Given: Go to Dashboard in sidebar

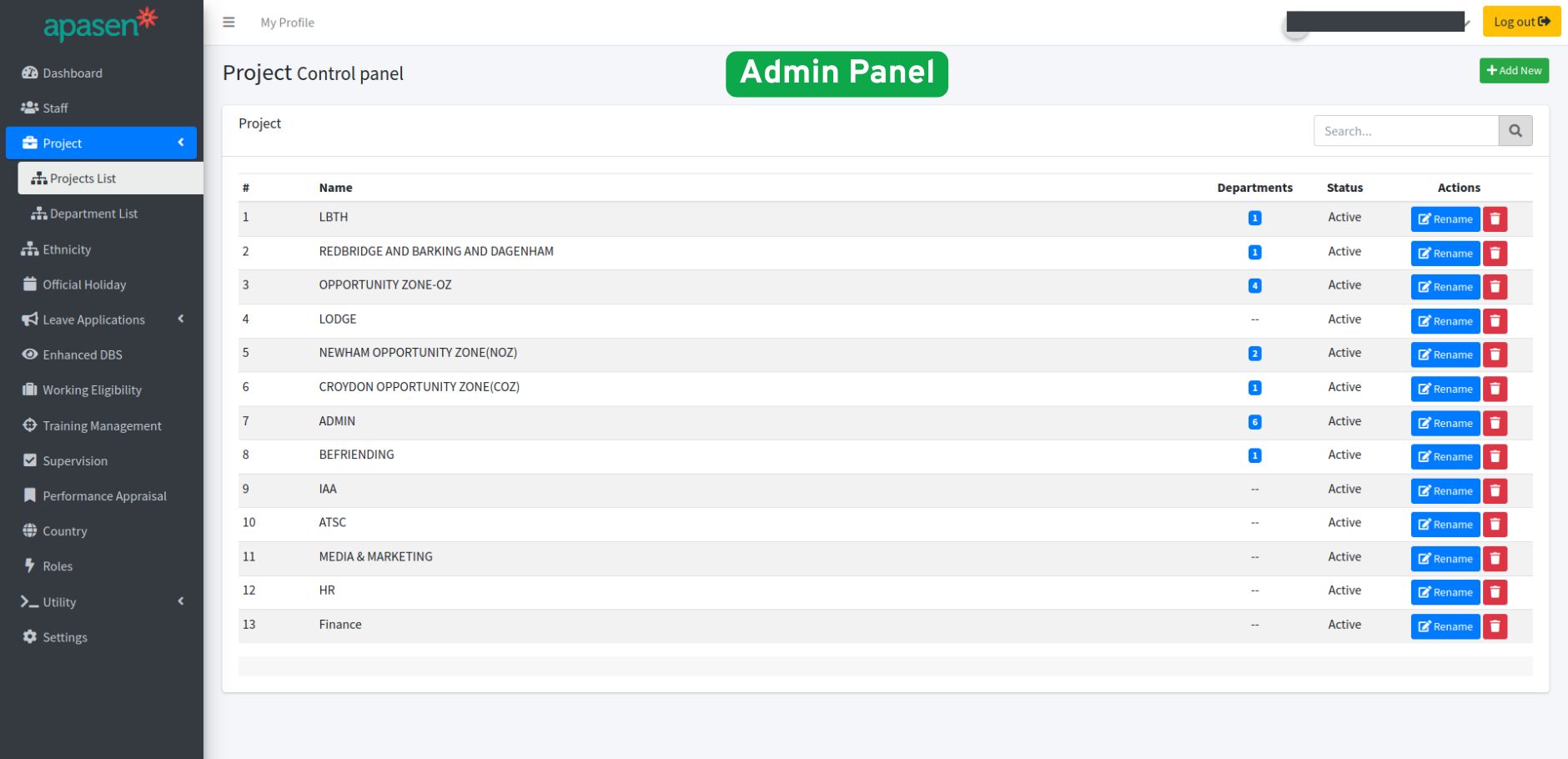Looking at the screenshot, I should (73, 73).
